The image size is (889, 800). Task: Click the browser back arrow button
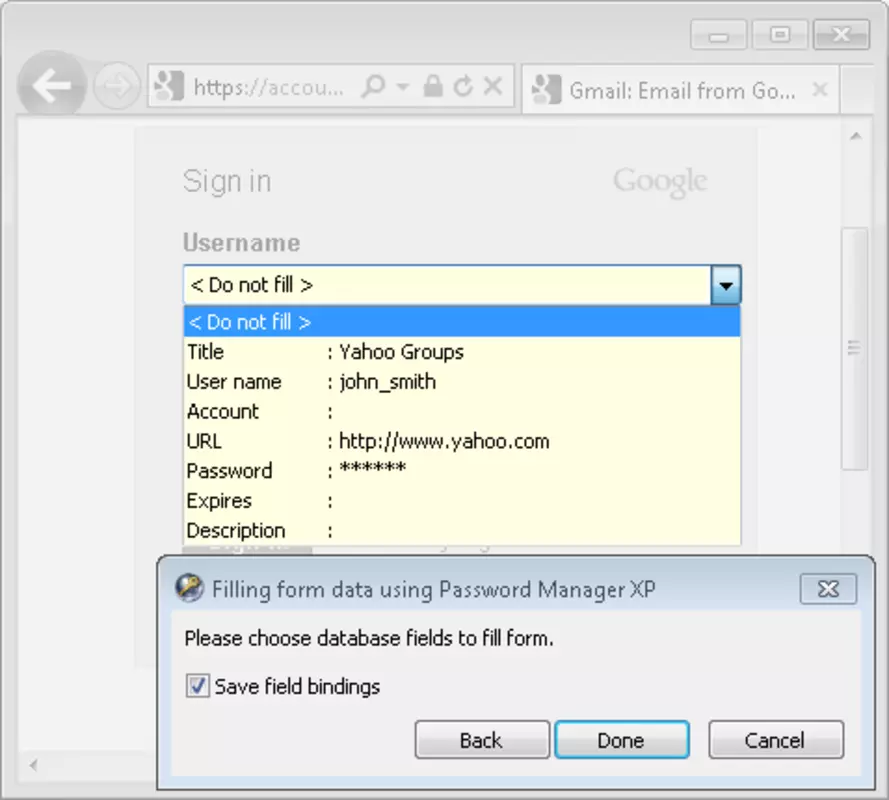click(52, 86)
